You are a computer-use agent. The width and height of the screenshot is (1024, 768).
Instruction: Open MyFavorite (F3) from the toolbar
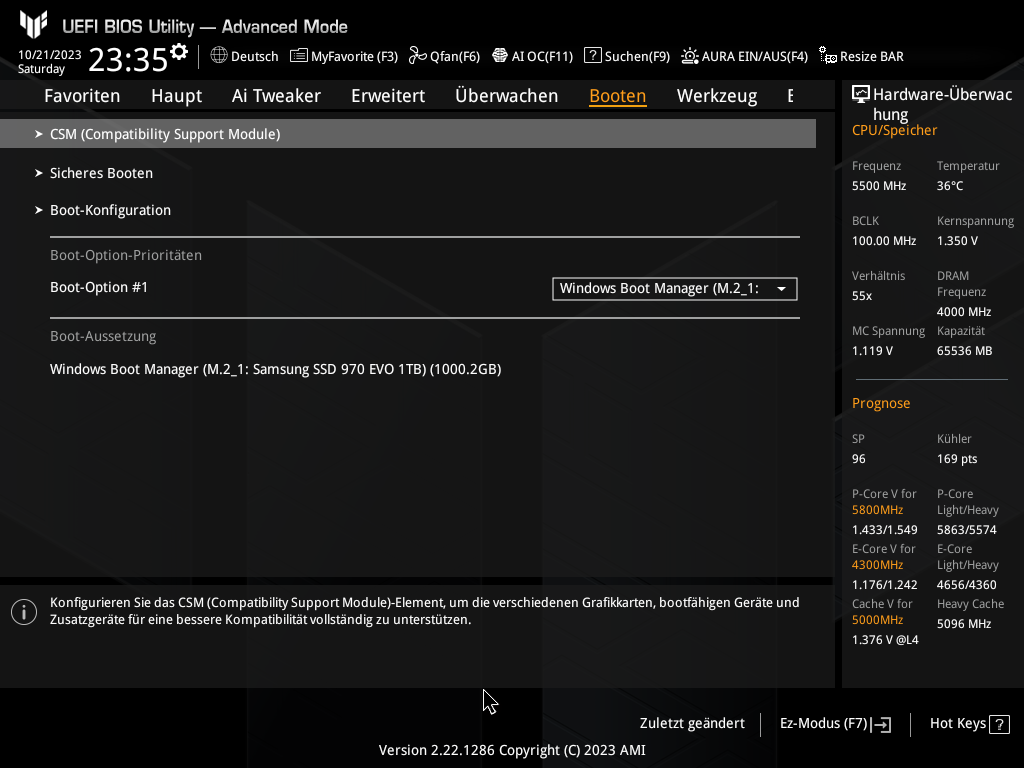[344, 56]
